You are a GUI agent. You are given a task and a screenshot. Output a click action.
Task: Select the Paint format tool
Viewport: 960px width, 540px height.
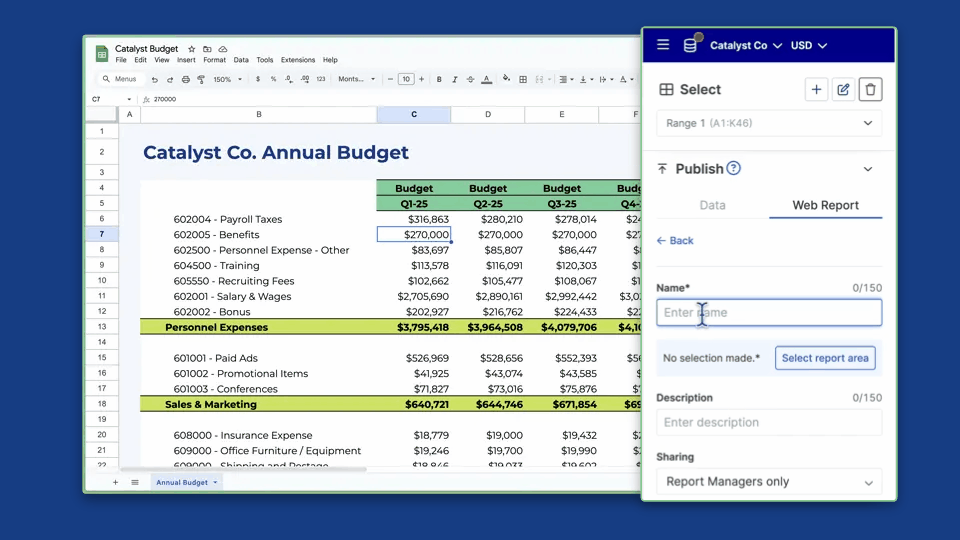201,79
